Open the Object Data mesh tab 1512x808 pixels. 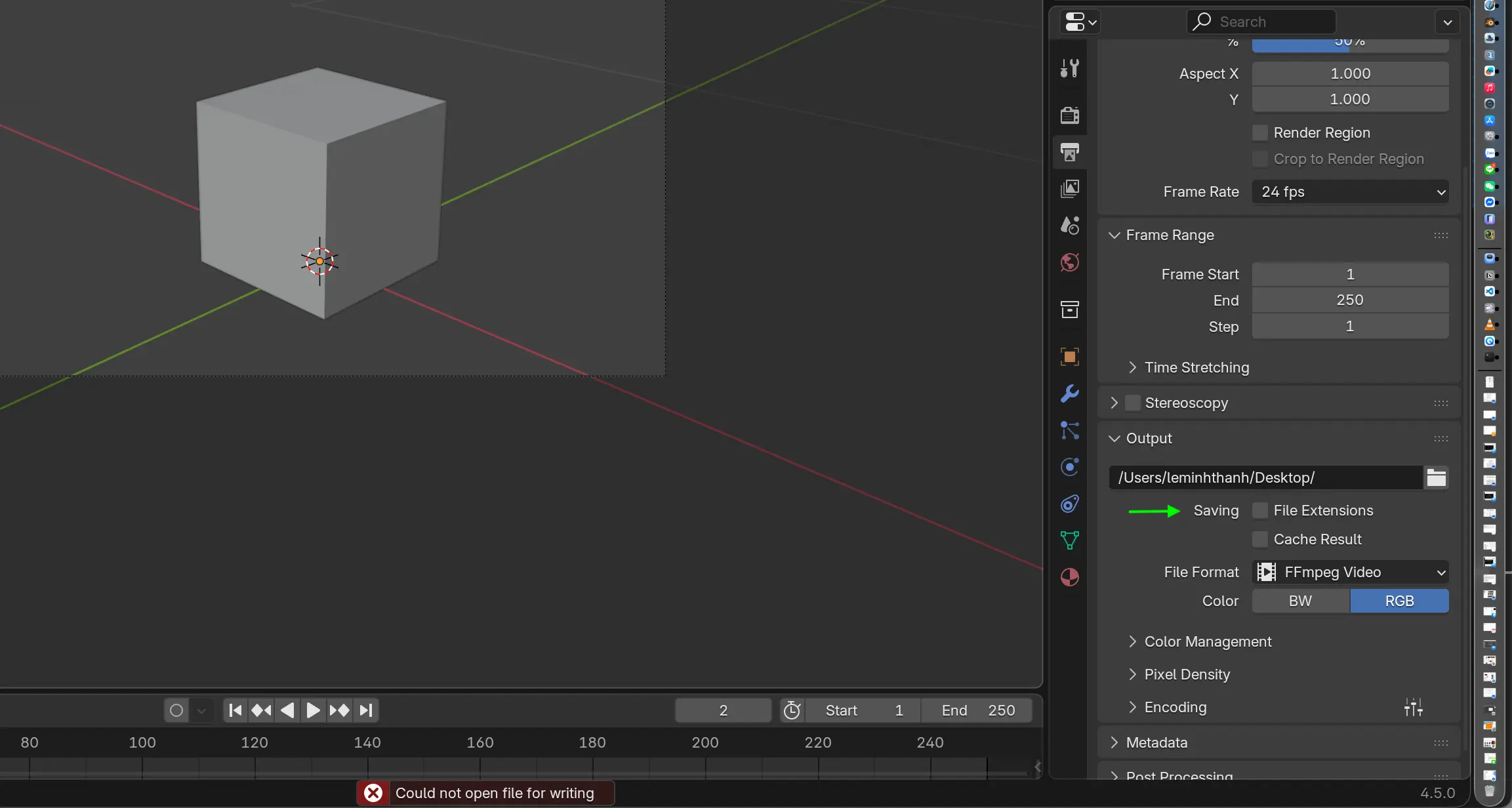[1070, 540]
